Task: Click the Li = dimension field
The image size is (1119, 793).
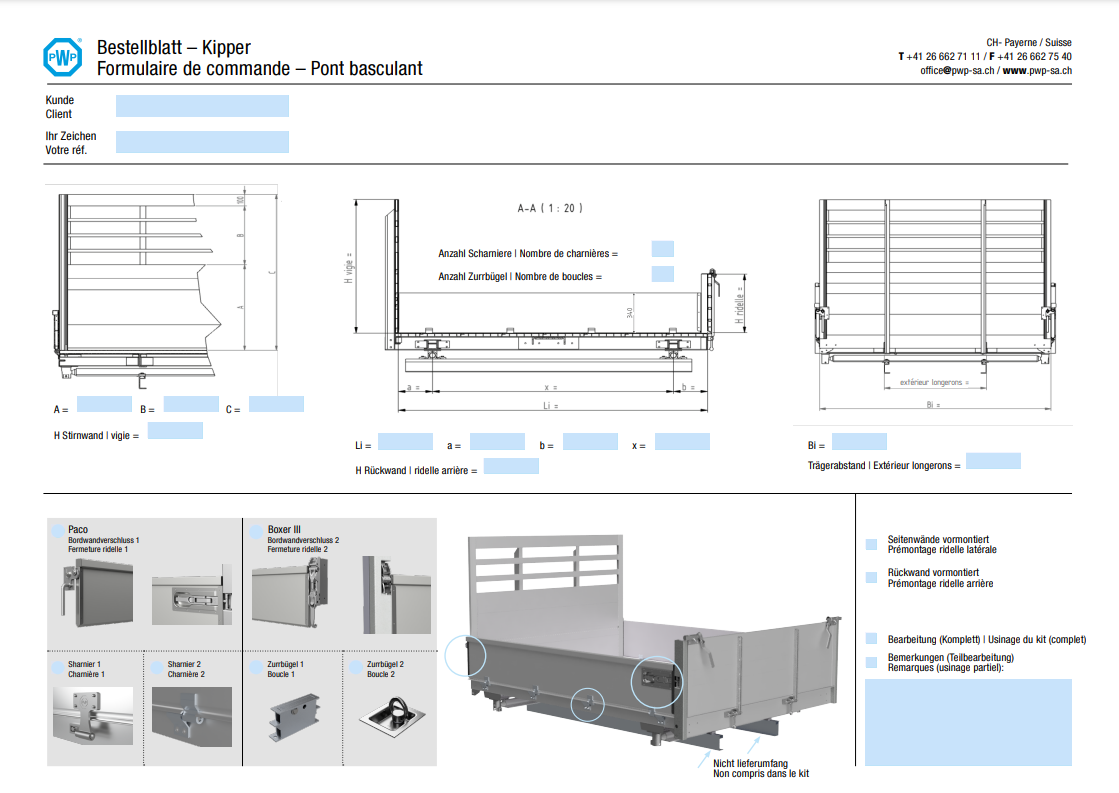Action: [405, 442]
